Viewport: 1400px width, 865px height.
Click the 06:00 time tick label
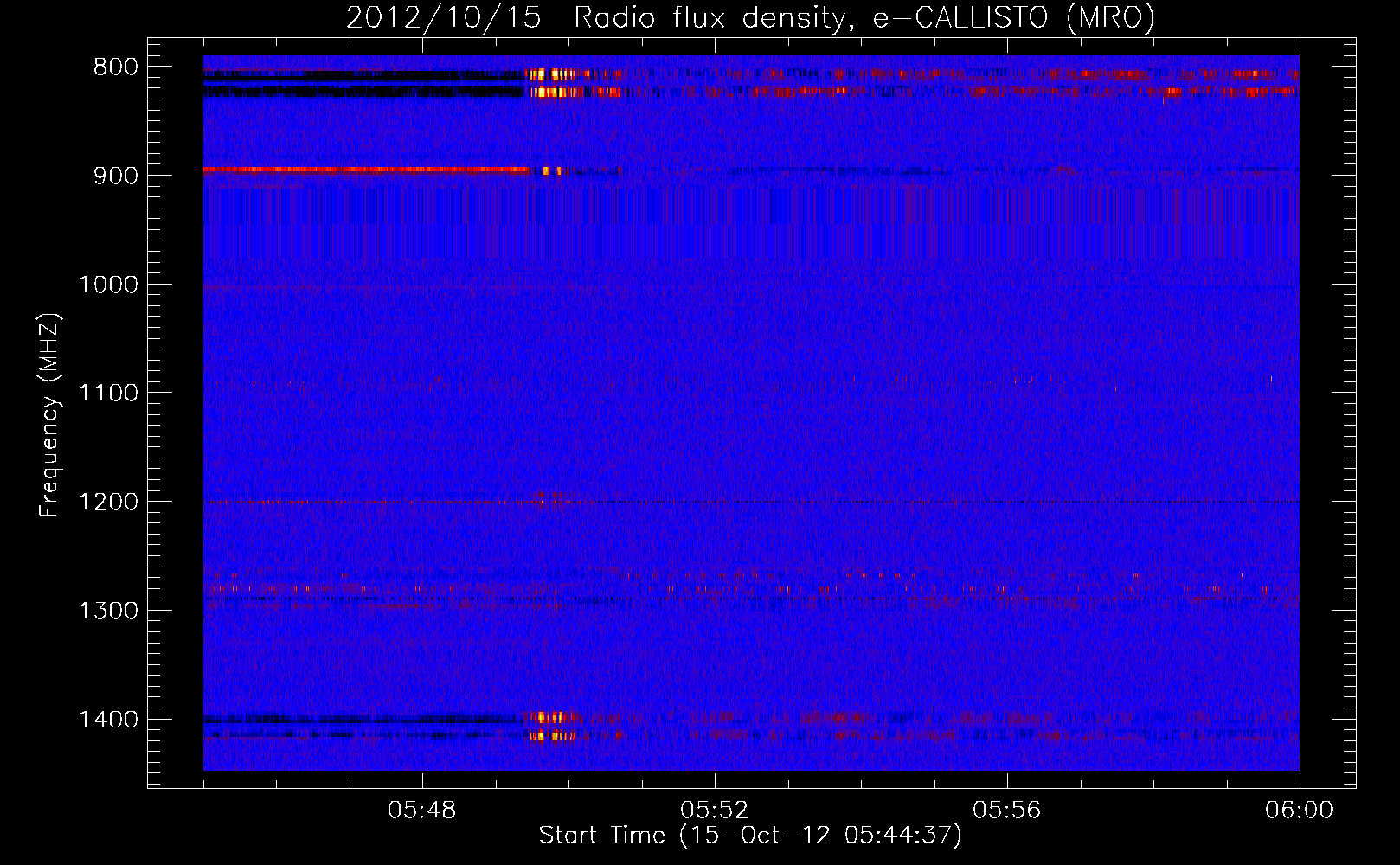(x=1300, y=811)
